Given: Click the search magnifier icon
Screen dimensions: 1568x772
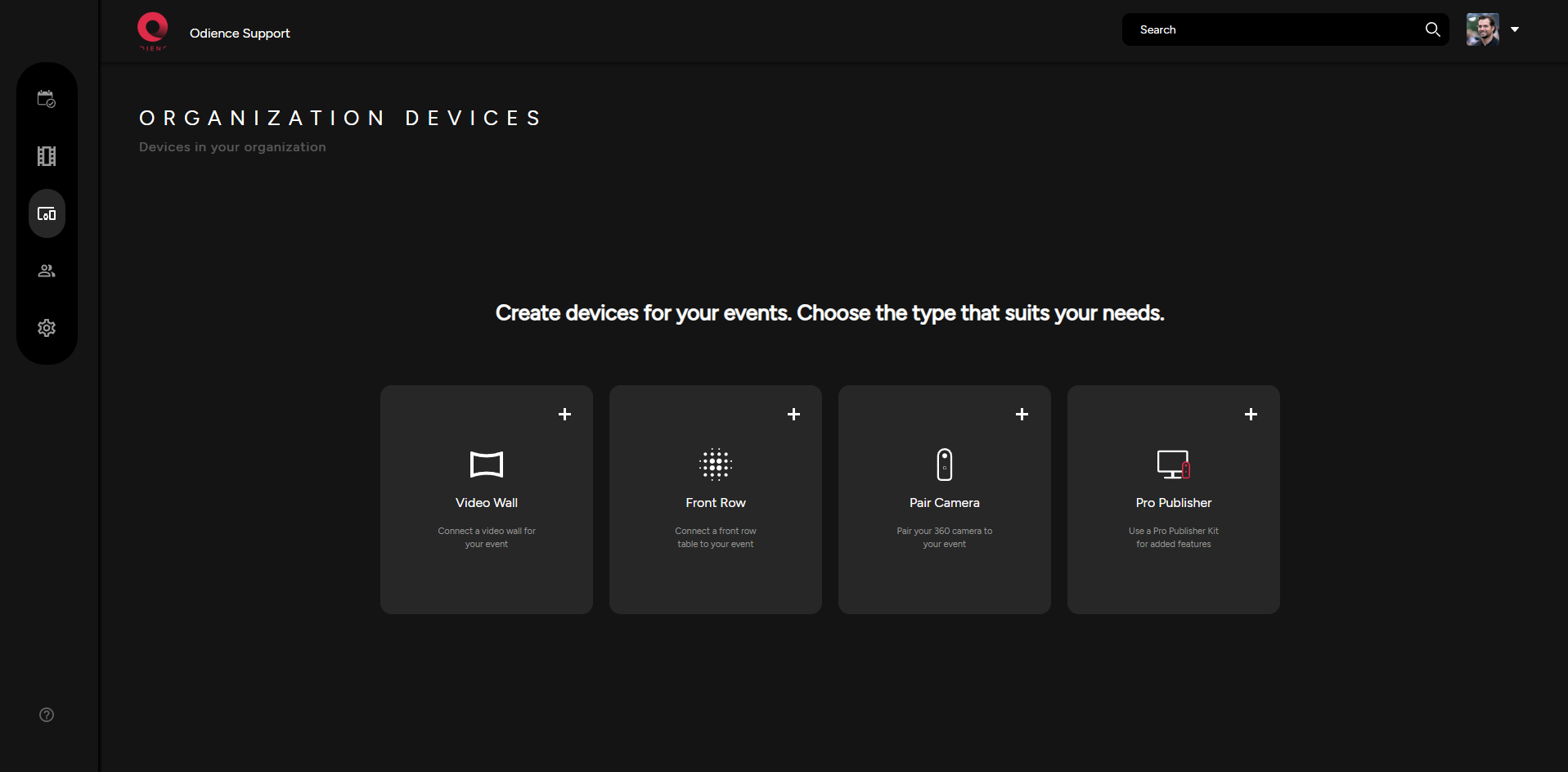Looking at the screenshot, I should coord(1432,29).
